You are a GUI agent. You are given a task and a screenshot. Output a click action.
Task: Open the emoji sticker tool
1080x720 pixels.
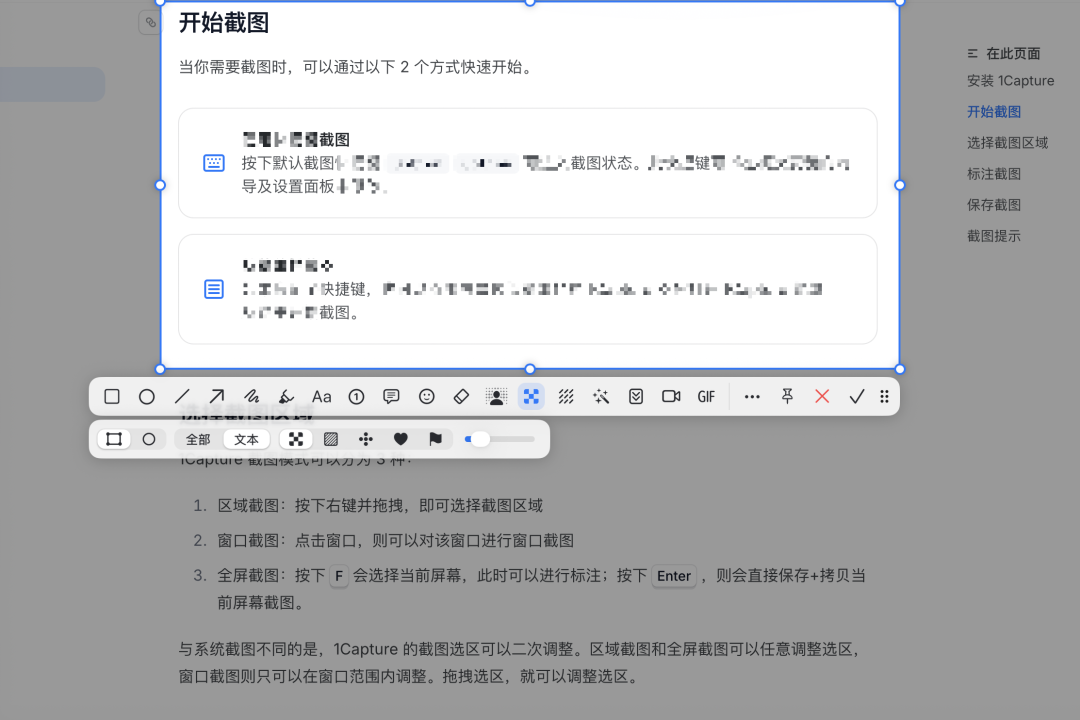point(426,397)
